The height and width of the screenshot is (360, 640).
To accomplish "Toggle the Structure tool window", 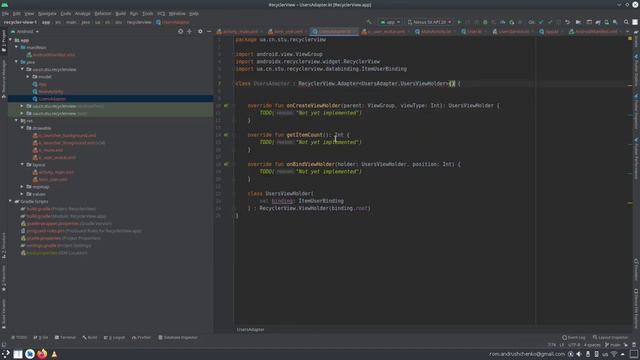I will (x=4, y=245).
